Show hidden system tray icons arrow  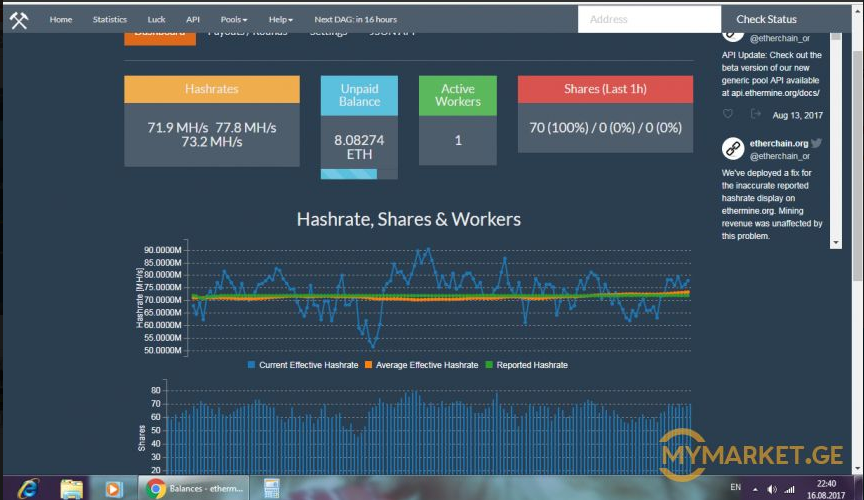point(754,489)
